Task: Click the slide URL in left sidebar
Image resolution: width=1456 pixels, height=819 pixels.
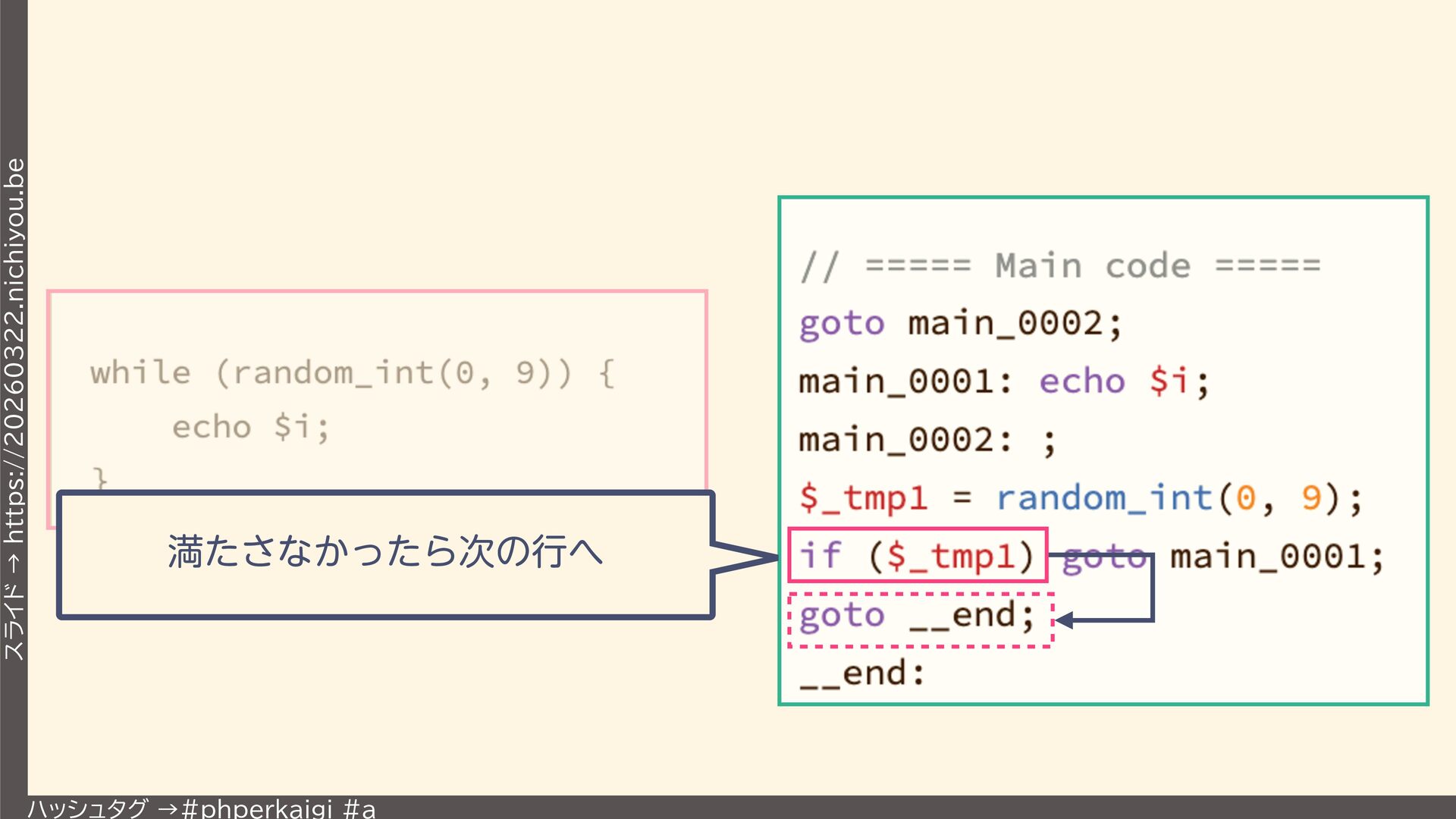Action: 14,349
